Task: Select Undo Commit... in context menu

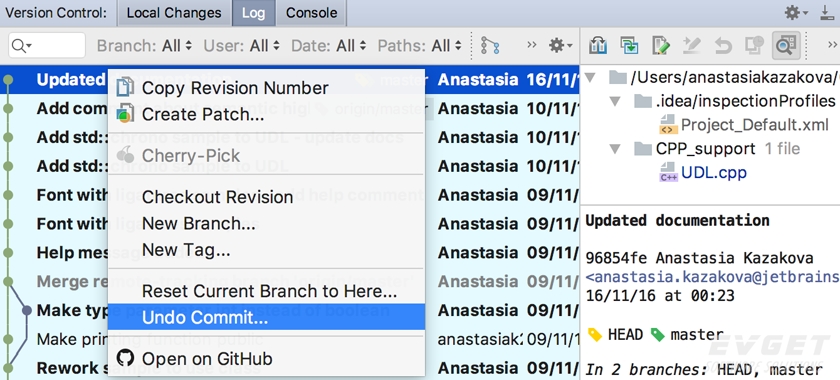Action: 266,317
